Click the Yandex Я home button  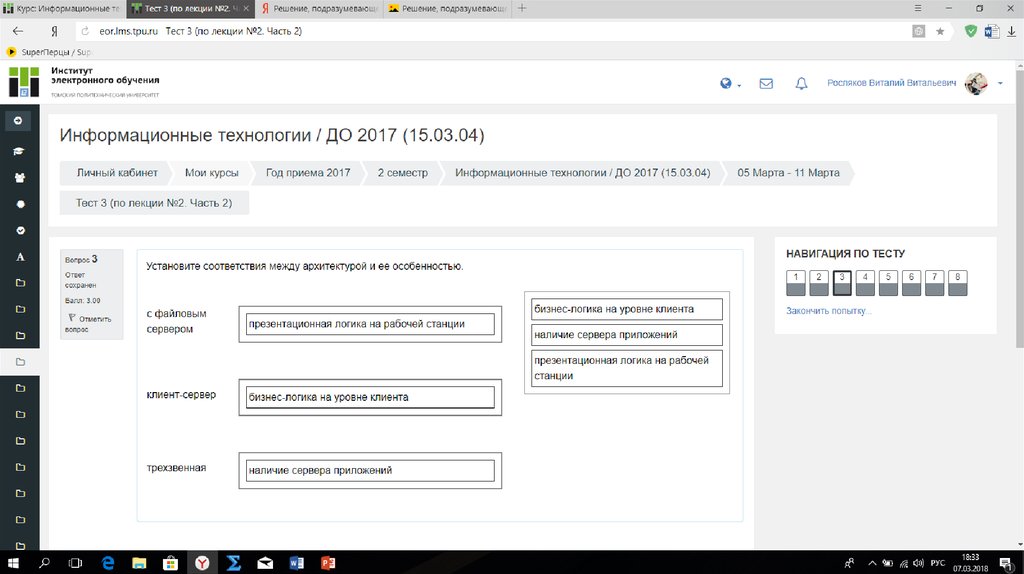tap(54, 31)
